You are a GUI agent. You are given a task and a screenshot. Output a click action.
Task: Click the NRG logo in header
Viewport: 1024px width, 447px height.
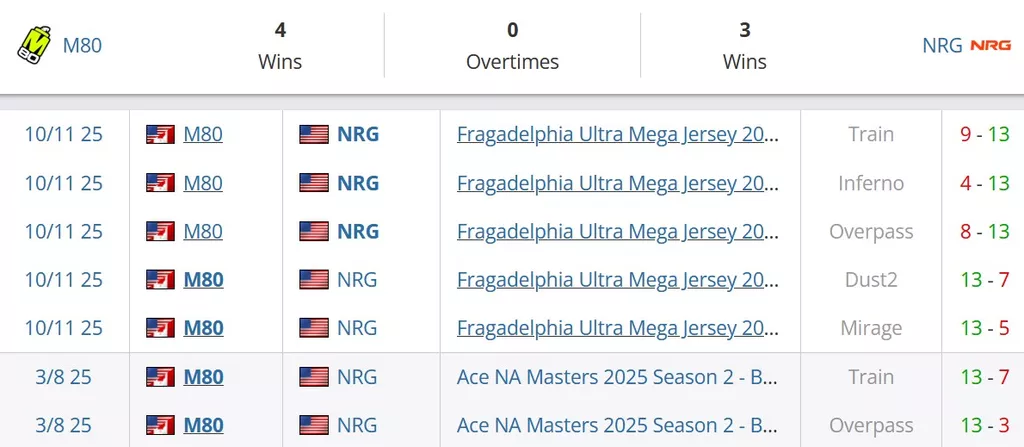(990, 45)
